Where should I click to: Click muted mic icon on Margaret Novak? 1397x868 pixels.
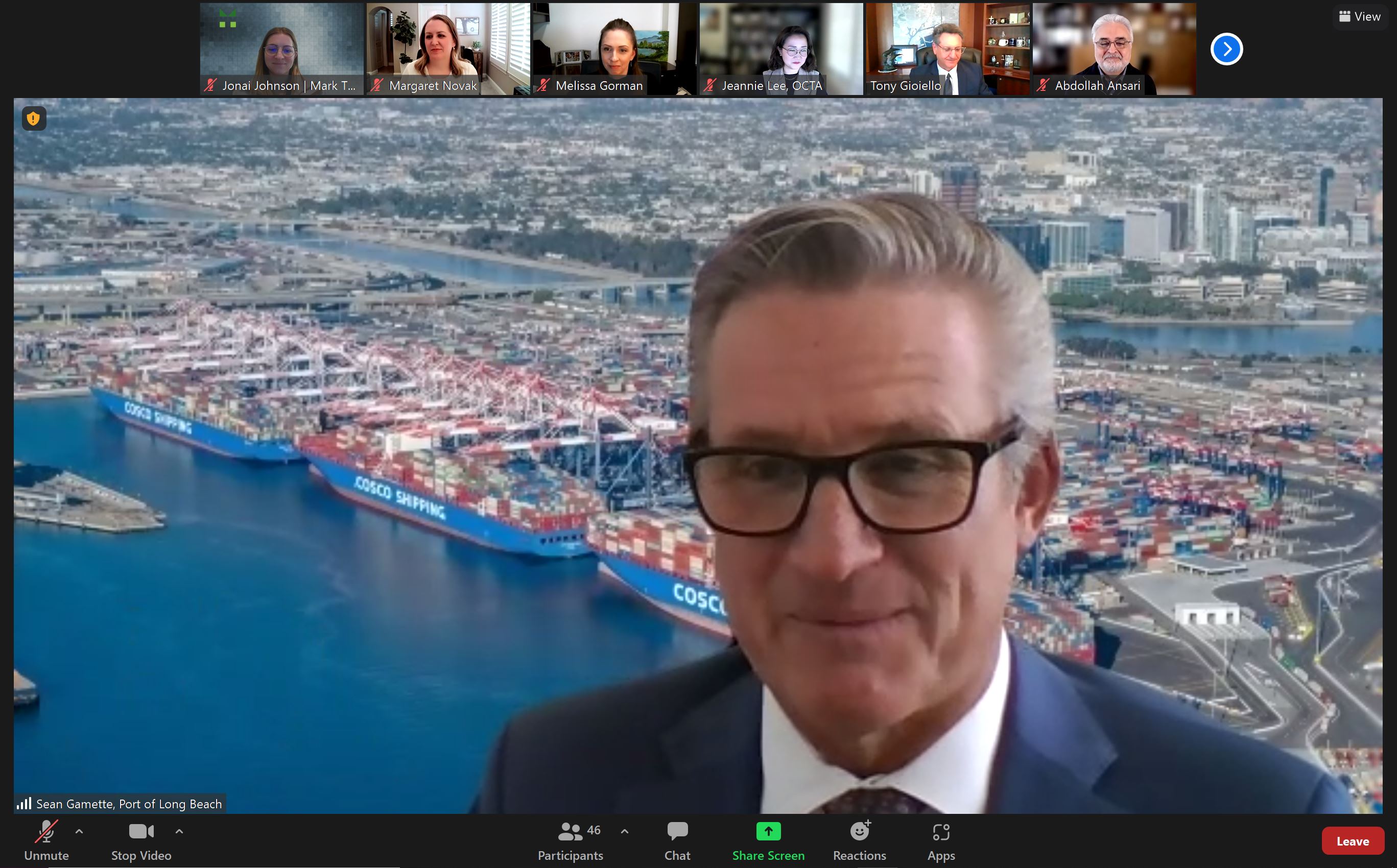click(x=376, y=86)
